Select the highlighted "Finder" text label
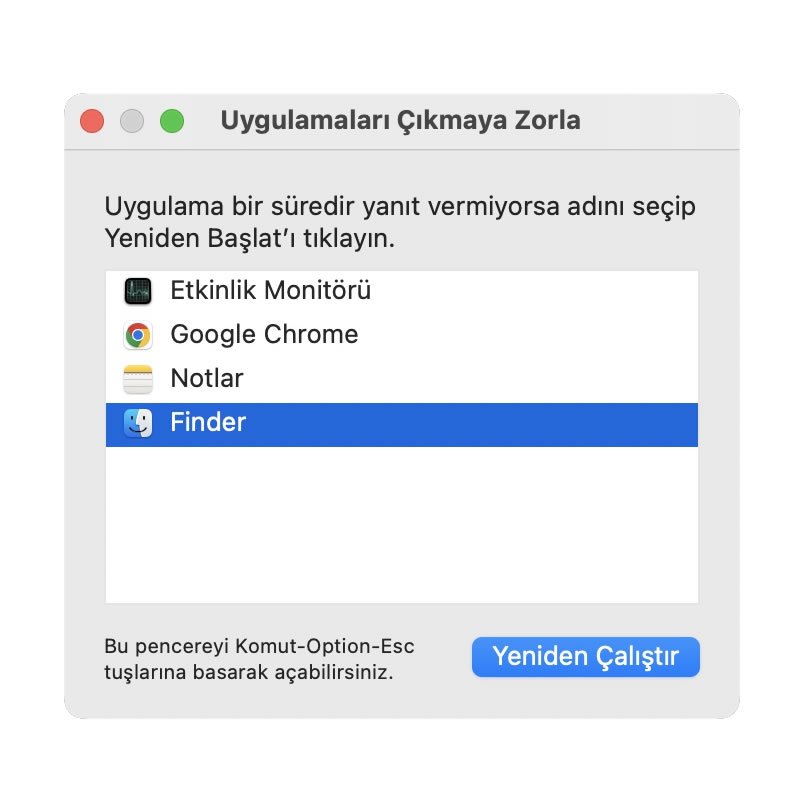 click(x=208, y=423)
